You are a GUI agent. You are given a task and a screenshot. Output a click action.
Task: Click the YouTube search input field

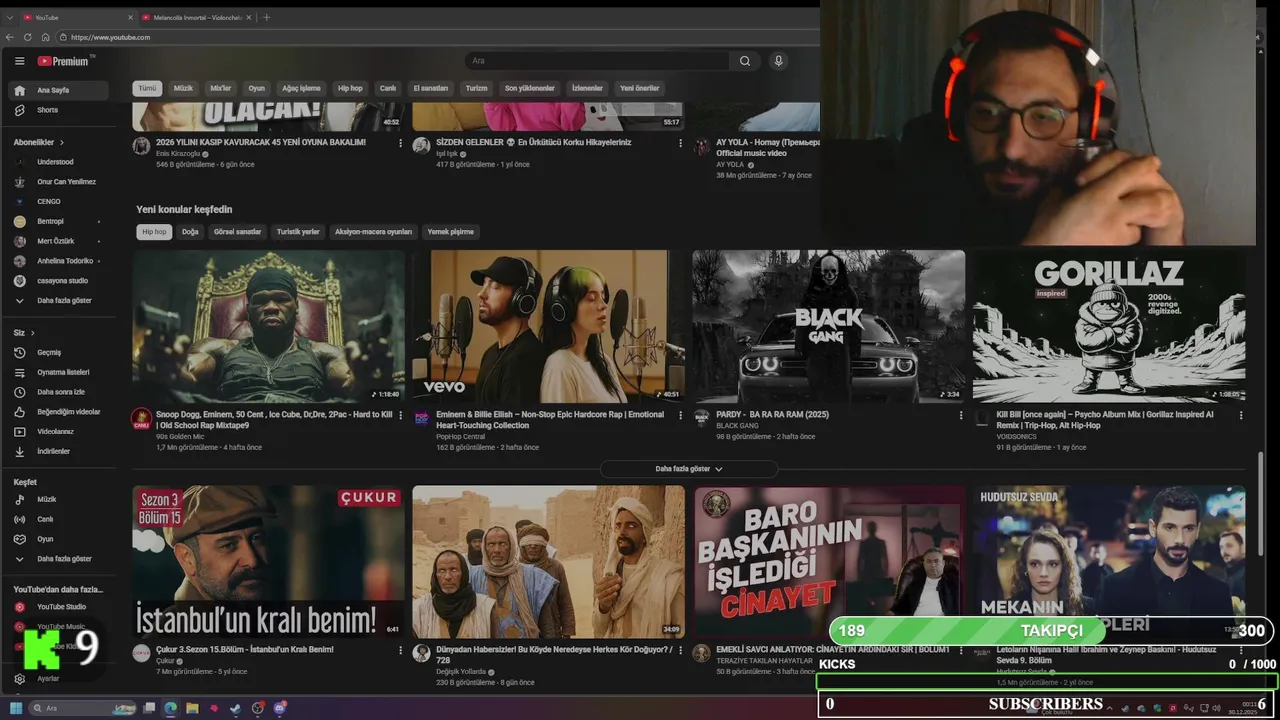(x=598, y=61)
